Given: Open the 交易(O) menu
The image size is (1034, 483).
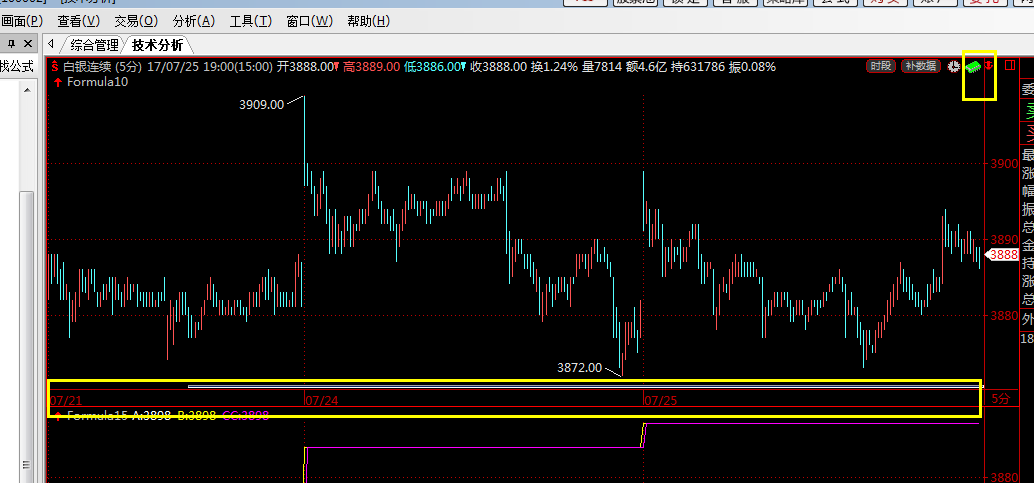Looking at the screenshot, I should [136, 21].
